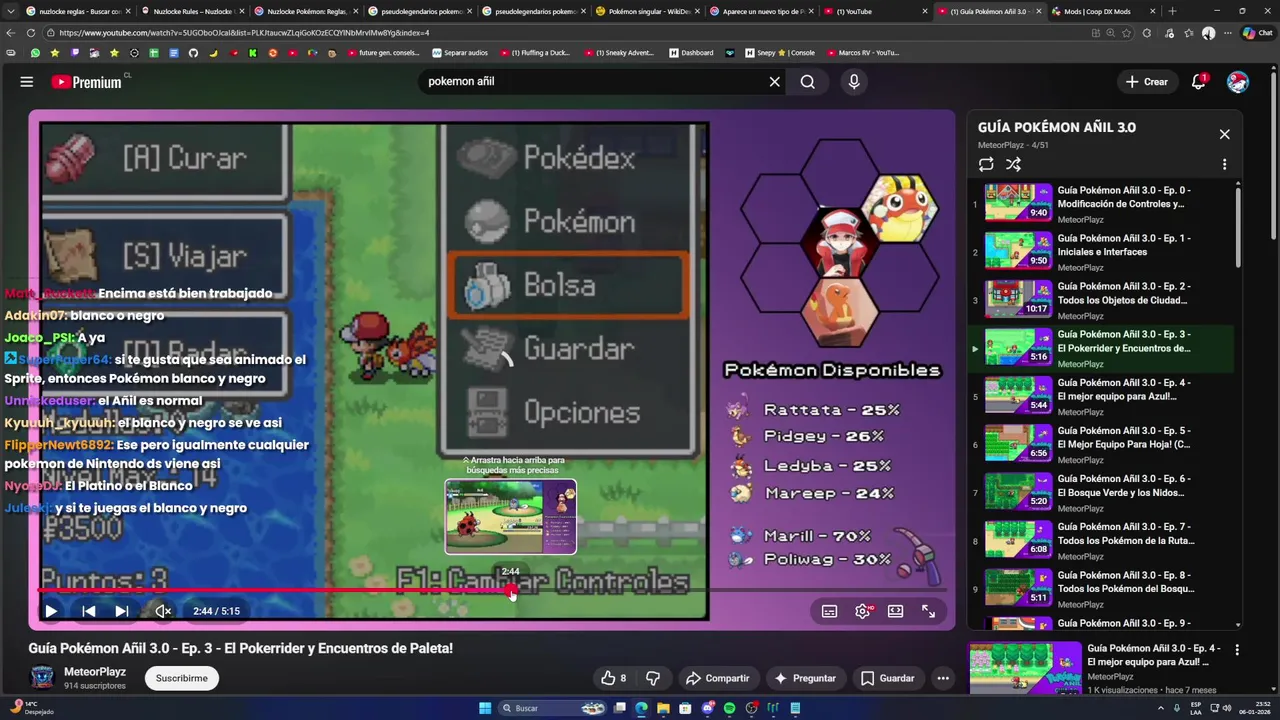Click the taskbar Buscar search box

552,708
